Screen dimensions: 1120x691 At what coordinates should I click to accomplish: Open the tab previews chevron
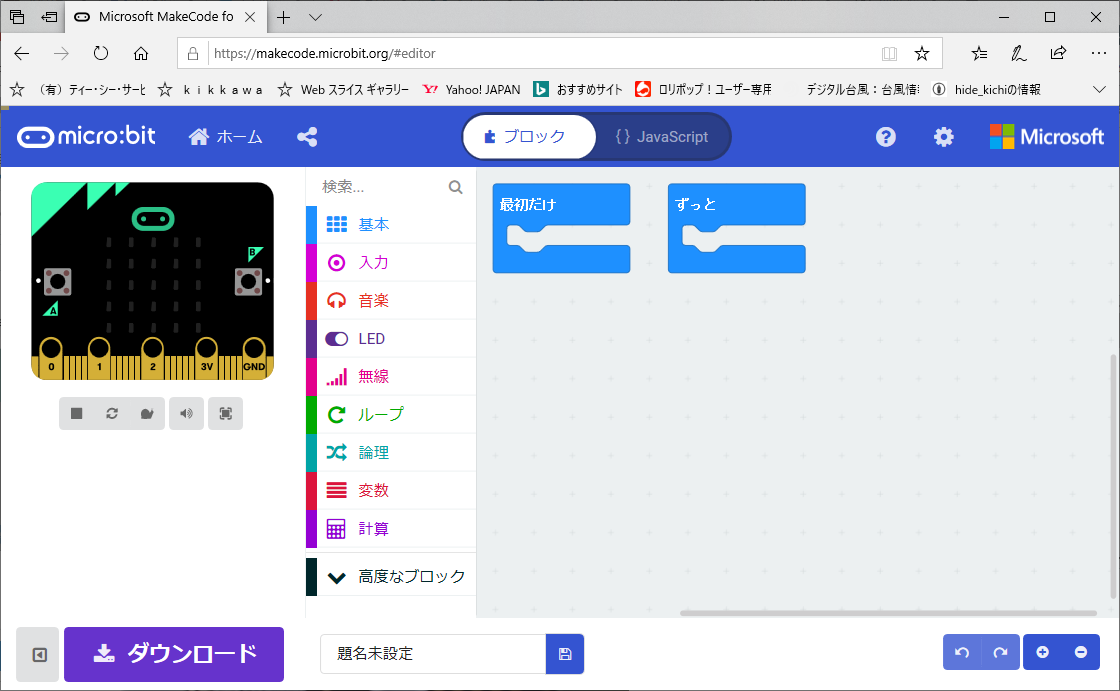(x=315, y=17)
